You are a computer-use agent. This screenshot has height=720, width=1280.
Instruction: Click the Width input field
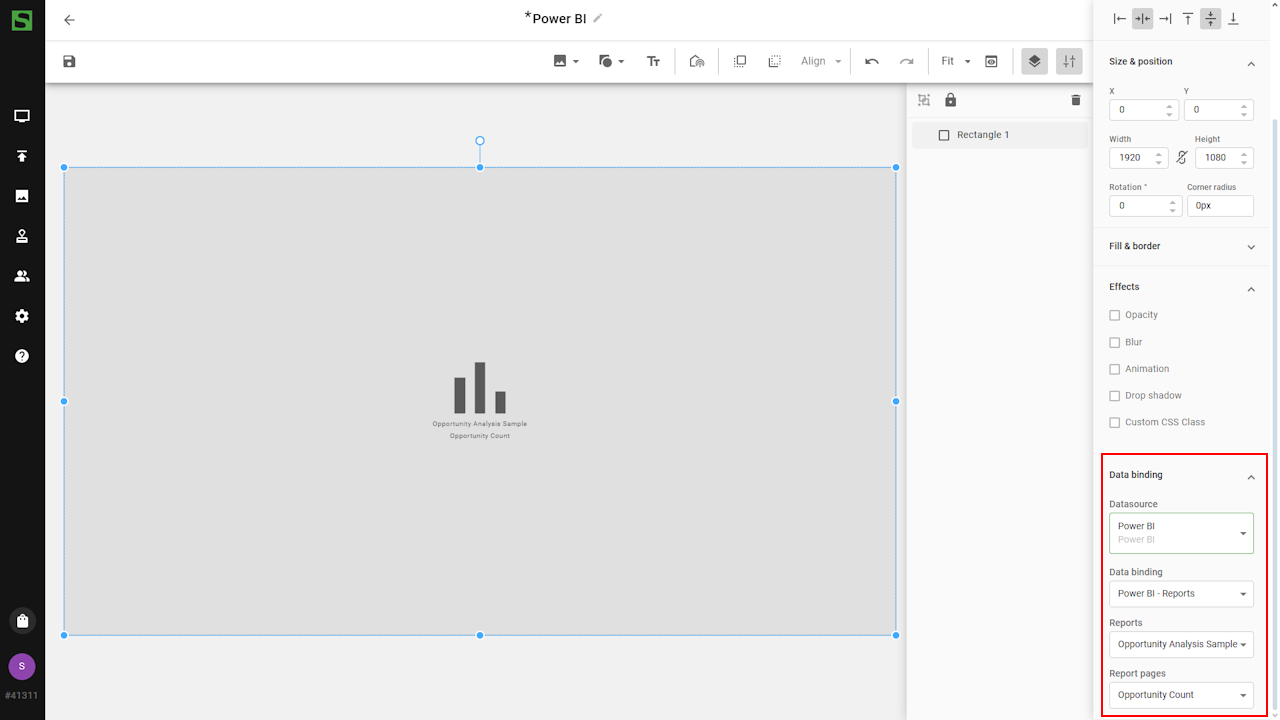click(x=1131, y=158)
